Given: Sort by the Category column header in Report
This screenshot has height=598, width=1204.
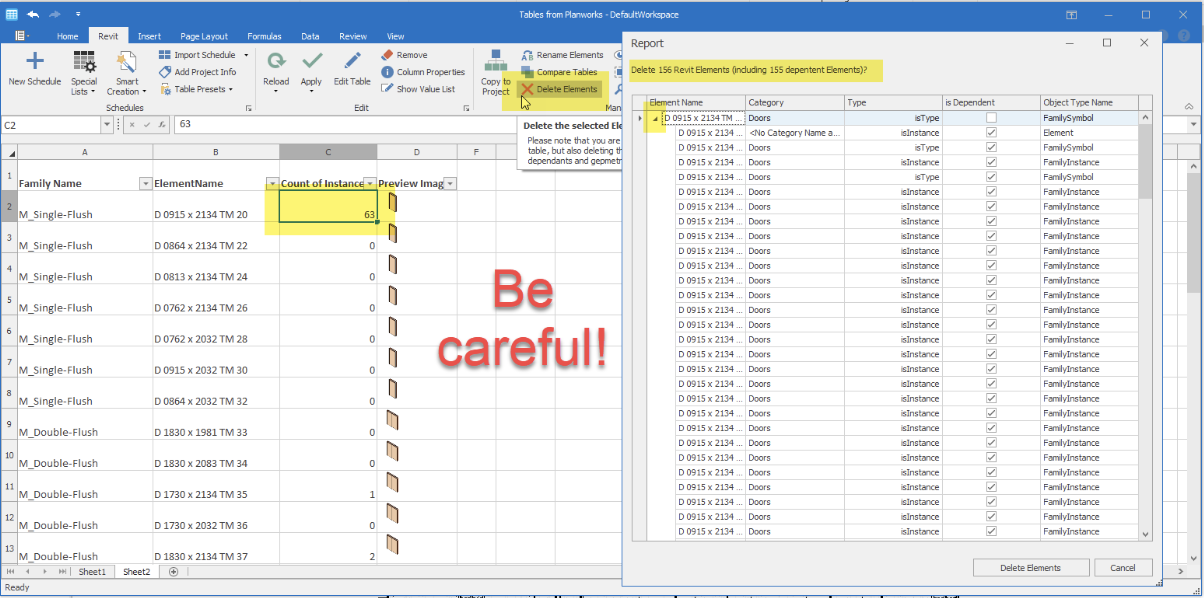Looking at the screenshot, I should [x=795, y=102].
